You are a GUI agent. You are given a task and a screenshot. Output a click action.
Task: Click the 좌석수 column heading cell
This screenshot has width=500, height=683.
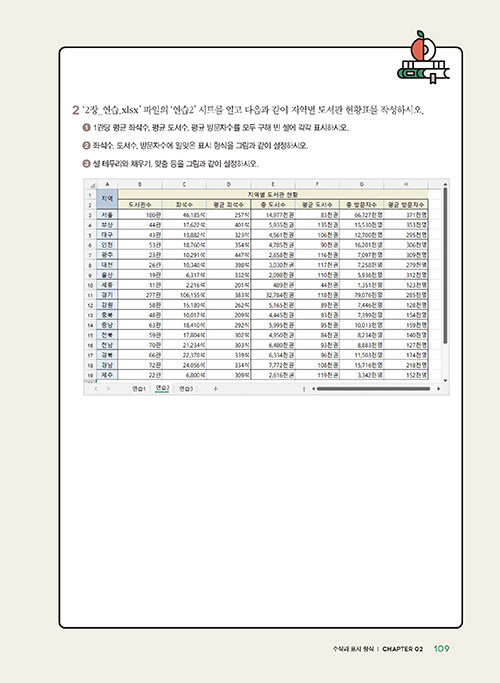pyautogui.click(x=184, y=205)
